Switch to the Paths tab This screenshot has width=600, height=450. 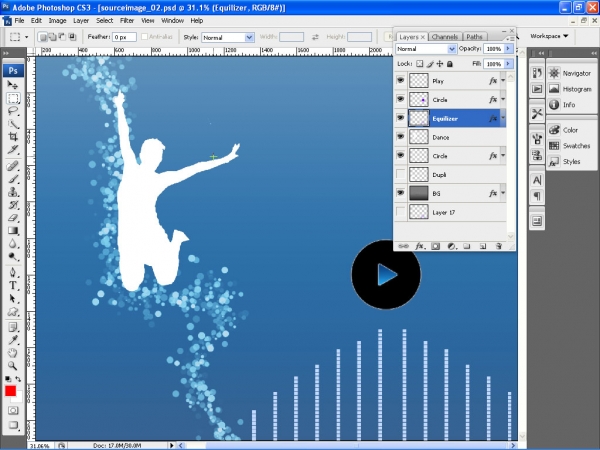(474, 37)
